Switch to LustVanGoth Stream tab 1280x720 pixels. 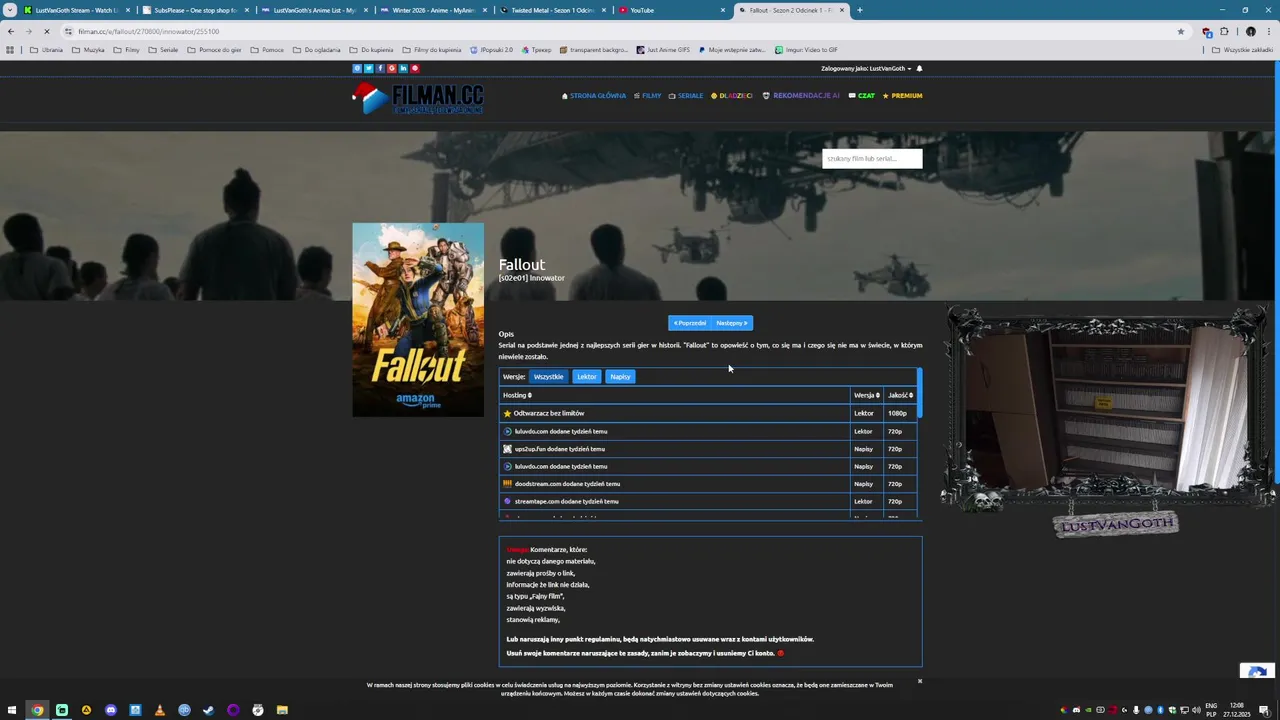77,10
